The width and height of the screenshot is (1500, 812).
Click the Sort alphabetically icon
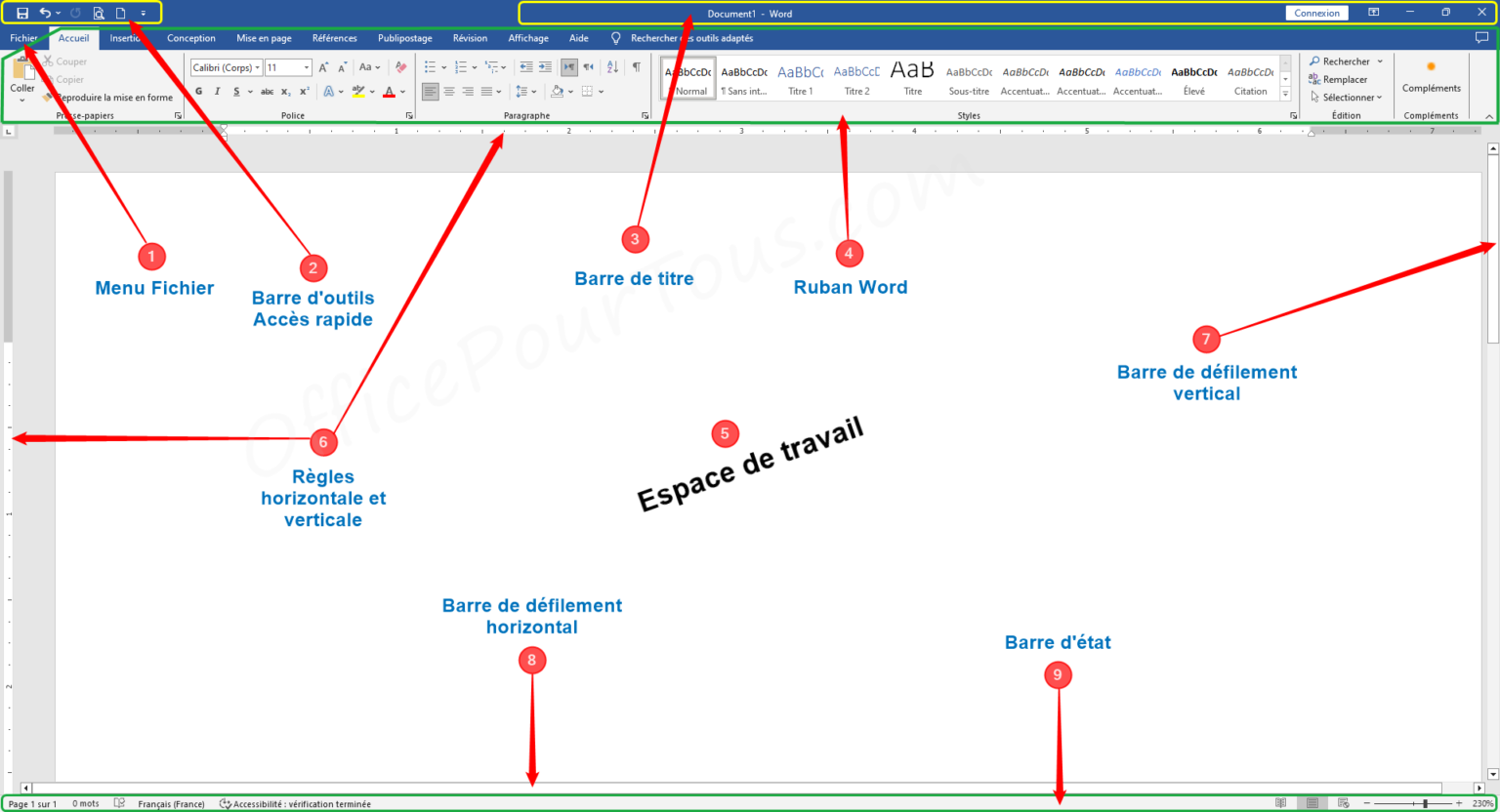(612, 67)
